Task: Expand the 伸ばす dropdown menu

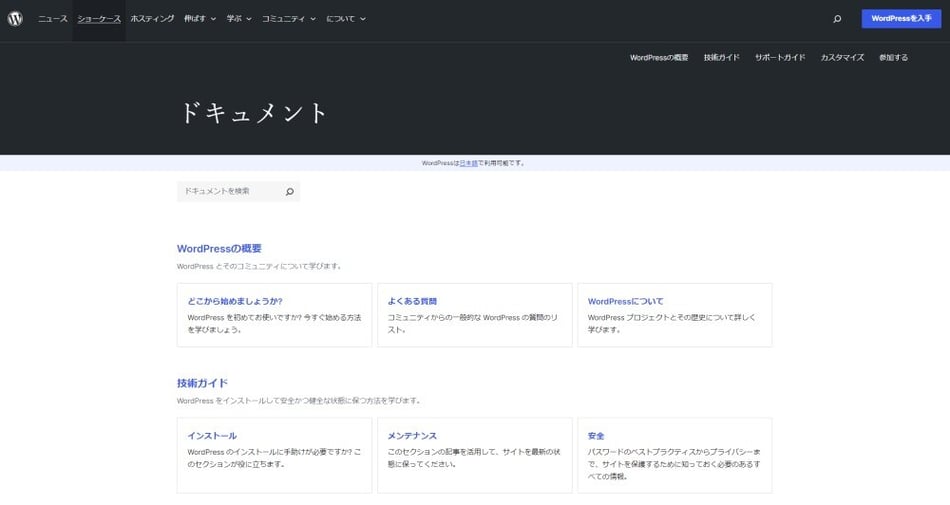Action: [200, 19]
